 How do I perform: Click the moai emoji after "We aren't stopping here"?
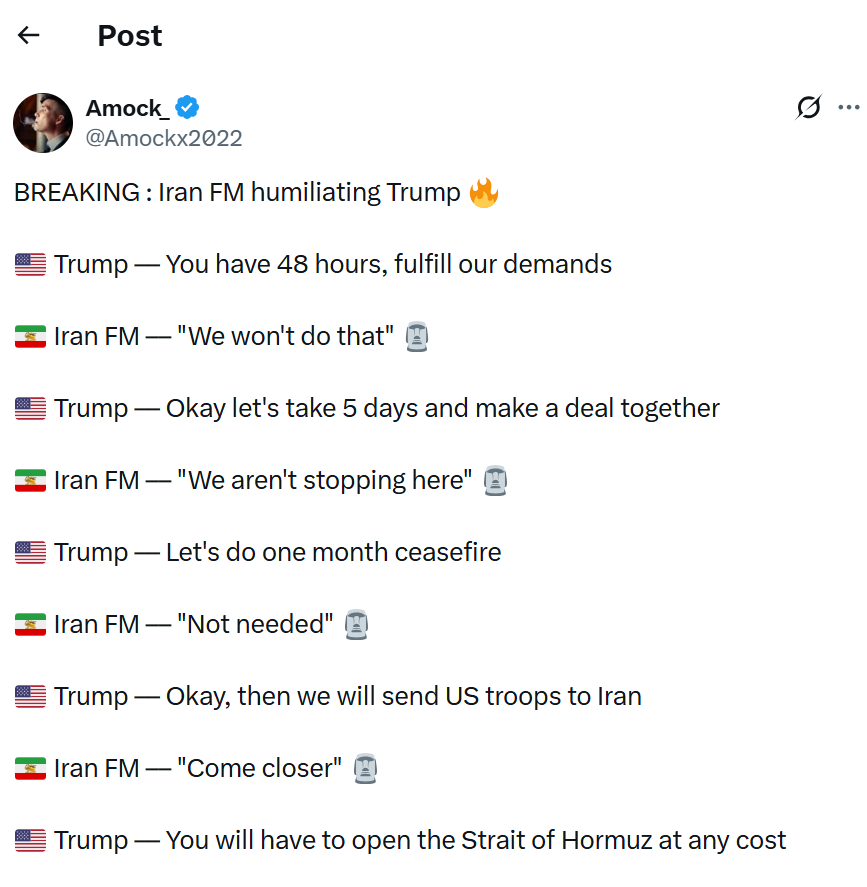point(495,481)
